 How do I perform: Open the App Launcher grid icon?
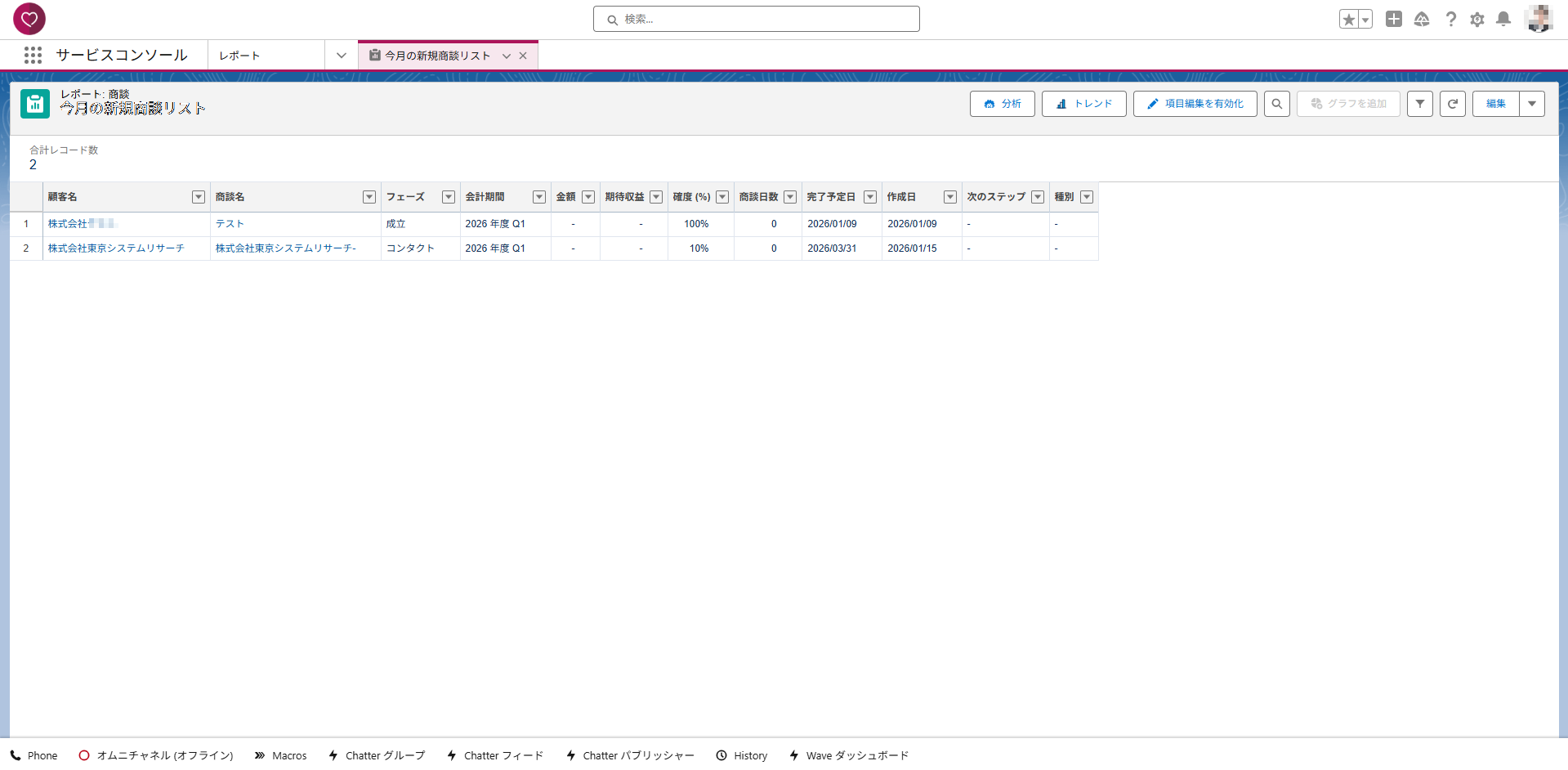pyautogui.click(x=33, y=55)
